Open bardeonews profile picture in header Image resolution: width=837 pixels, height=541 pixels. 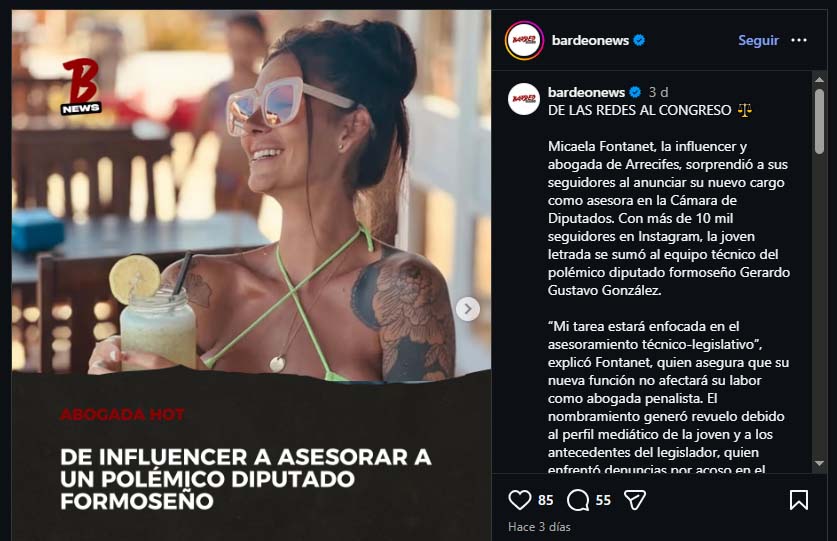click(524, 40)
